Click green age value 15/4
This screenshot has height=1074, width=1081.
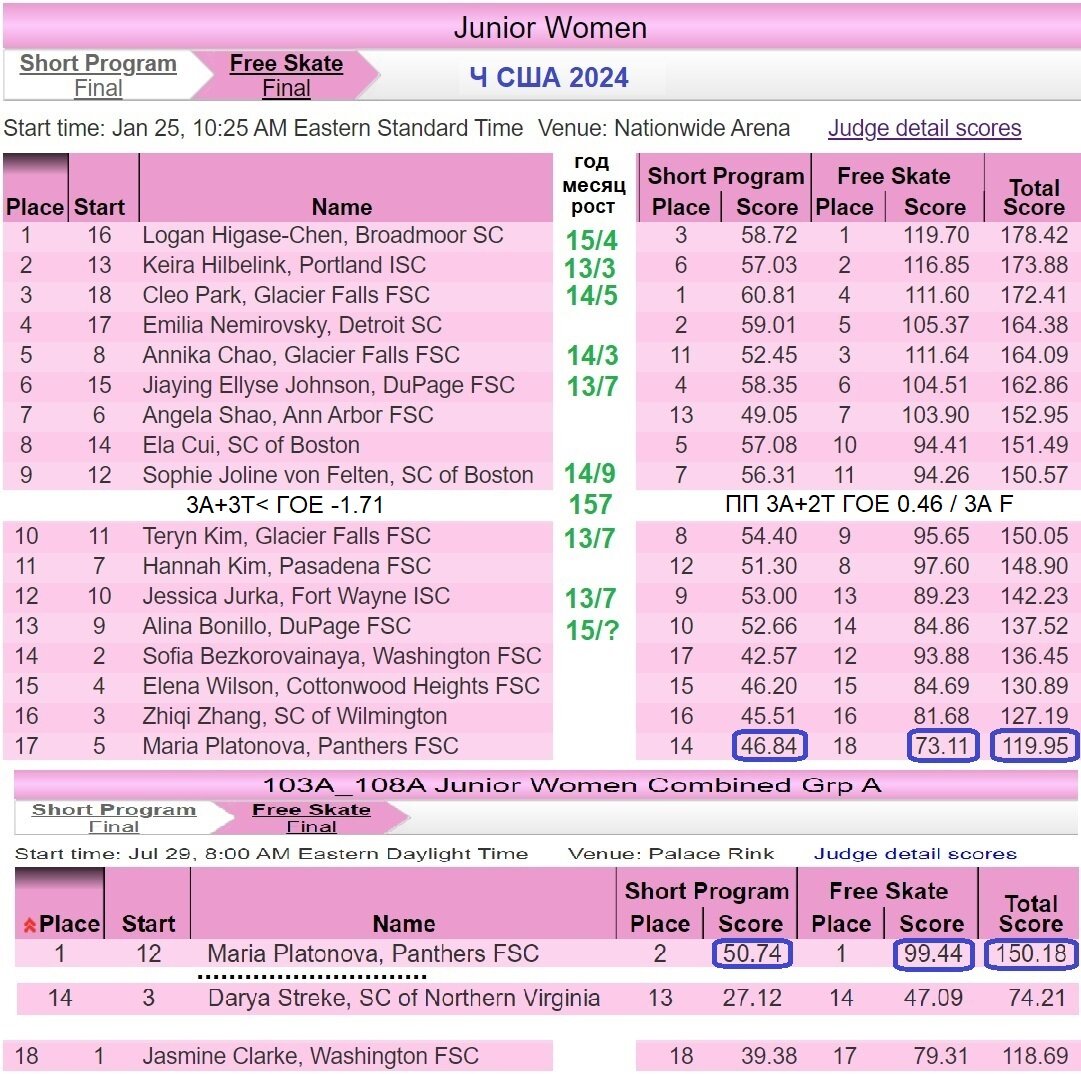click(x=592, y=241)
